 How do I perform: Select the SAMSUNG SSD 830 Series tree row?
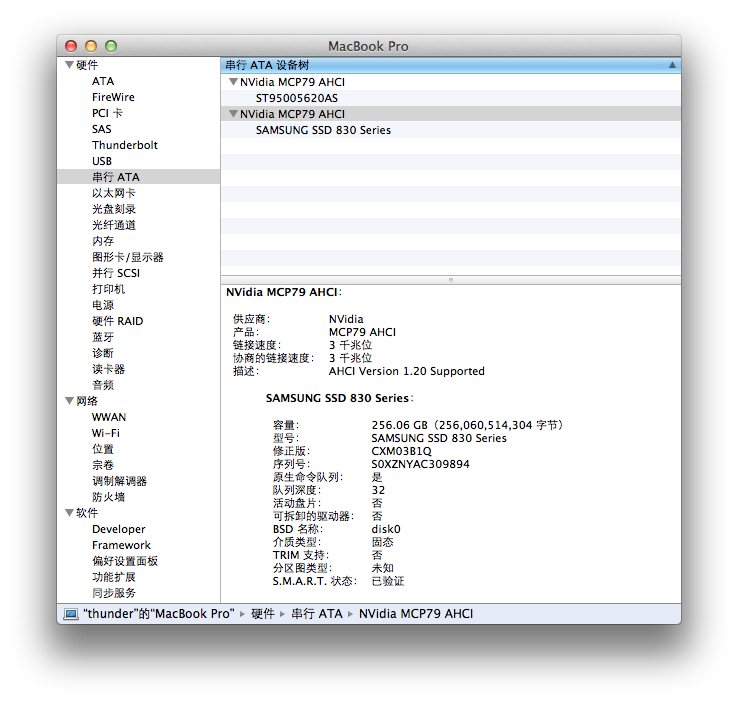451,130
